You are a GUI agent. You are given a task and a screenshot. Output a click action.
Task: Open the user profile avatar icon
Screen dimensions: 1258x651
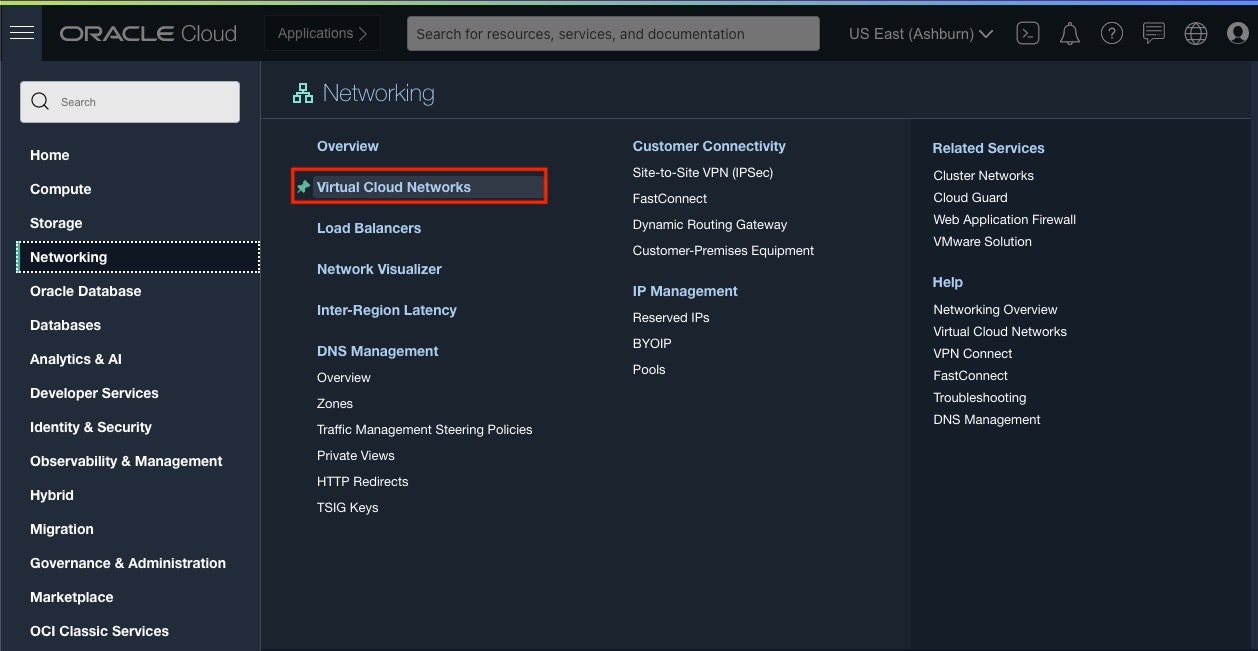pos(1237,33)
